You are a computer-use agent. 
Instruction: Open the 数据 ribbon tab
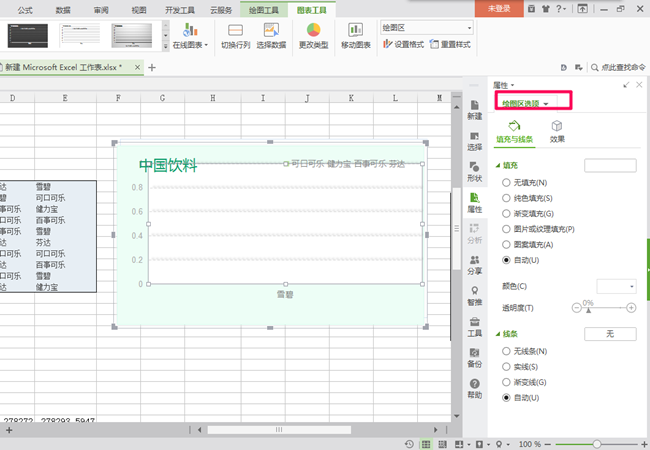point(63,10)
